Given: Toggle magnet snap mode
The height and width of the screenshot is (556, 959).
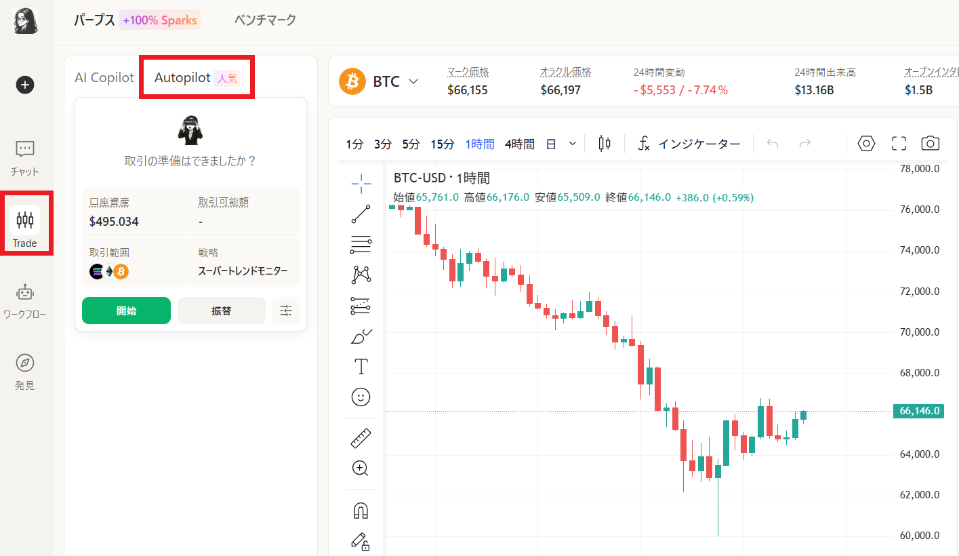Looking at the screenshot, I should [x=361, y=510].
